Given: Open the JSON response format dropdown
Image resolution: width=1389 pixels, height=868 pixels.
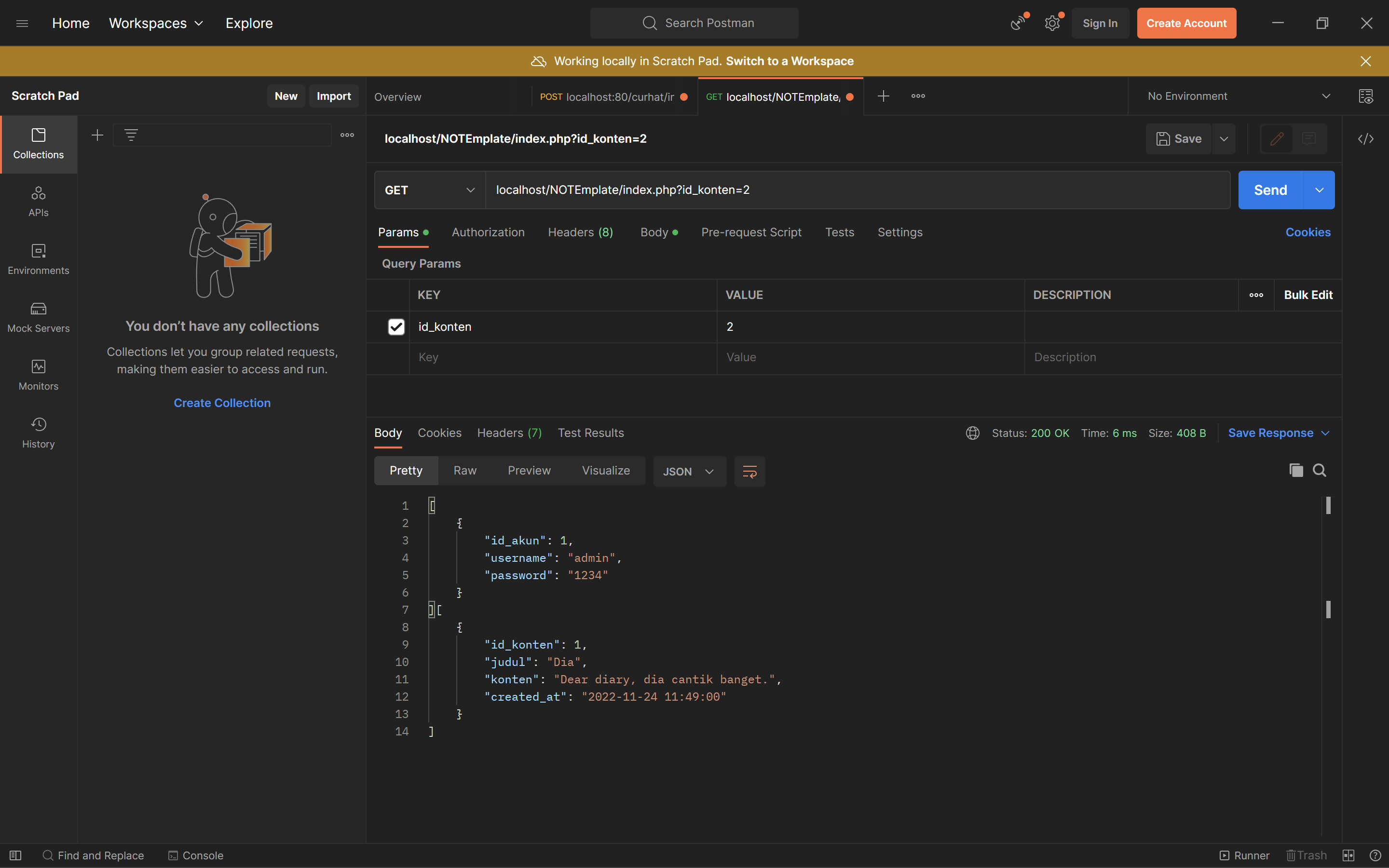Looking at the screenshot, I should [x=689, y=471].
